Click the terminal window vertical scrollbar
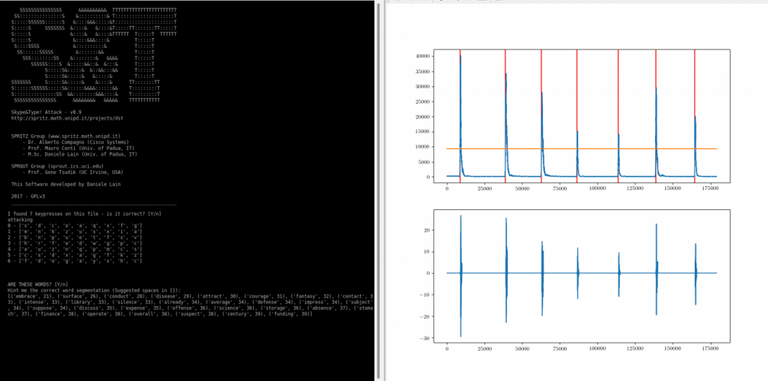Viewport: 768px width, 381px height. click(x=378, y=190)
